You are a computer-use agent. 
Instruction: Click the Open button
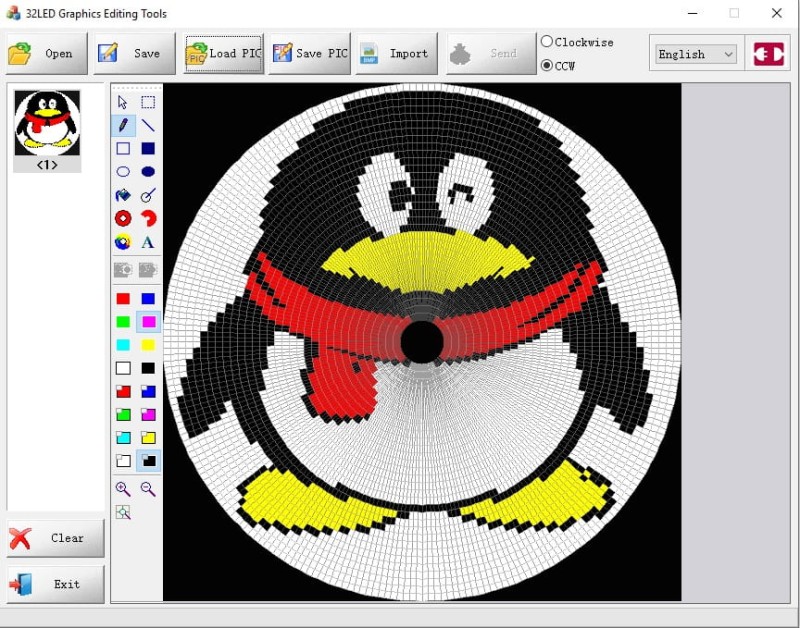pyautogui.click(x=46, y=54)
